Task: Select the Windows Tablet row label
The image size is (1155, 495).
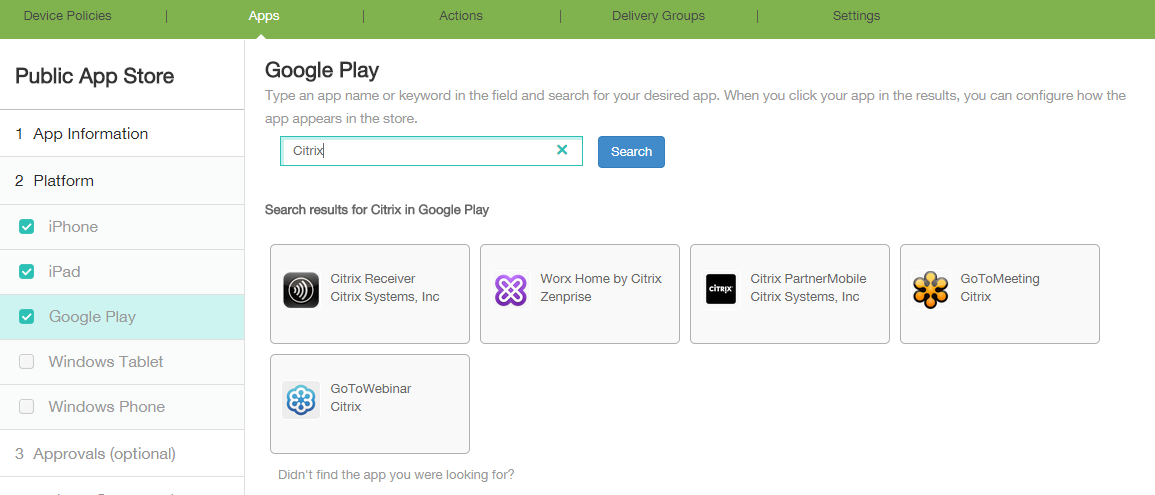Action: 106,362
